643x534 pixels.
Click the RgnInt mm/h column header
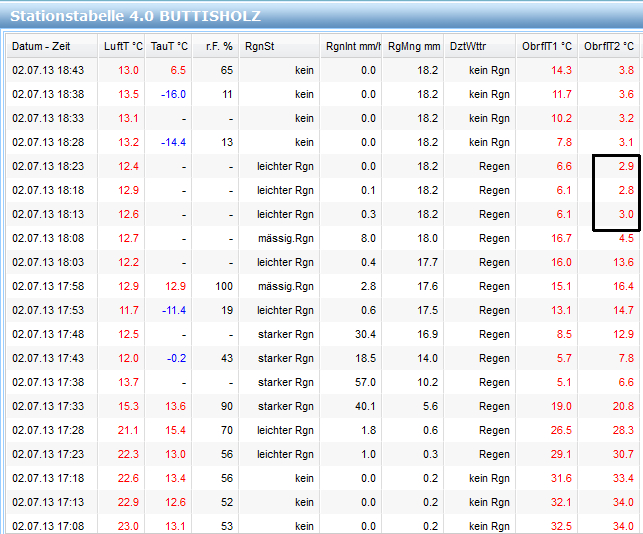(x=350, y=47)
